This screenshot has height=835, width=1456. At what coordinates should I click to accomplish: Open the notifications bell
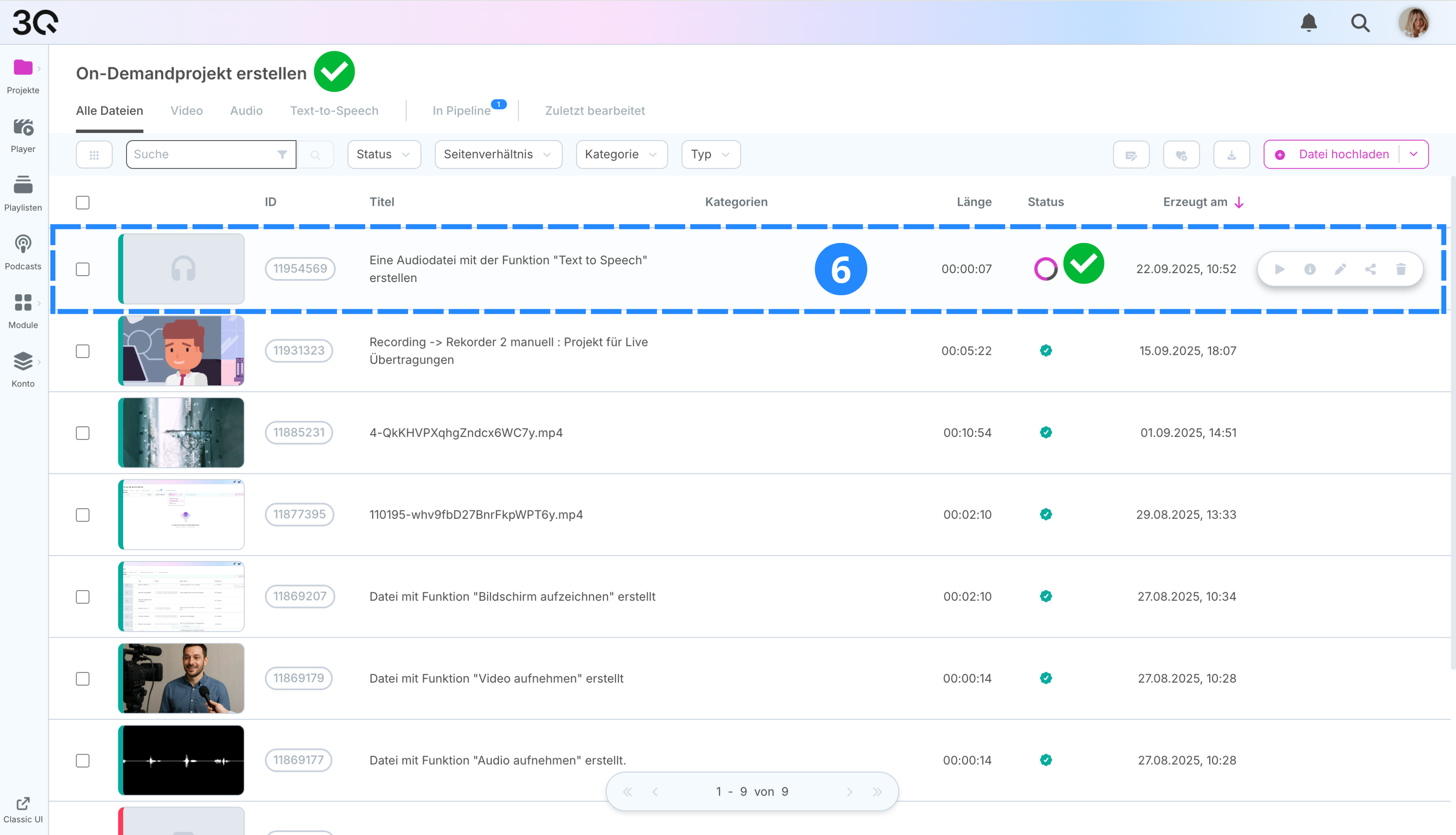click(x=1308, y=23)
